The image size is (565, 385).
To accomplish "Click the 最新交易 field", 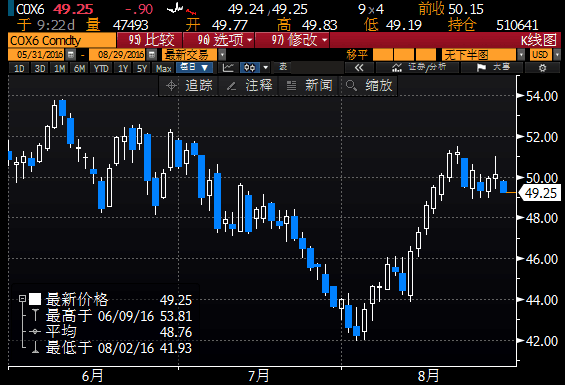I will click(190, 55).
